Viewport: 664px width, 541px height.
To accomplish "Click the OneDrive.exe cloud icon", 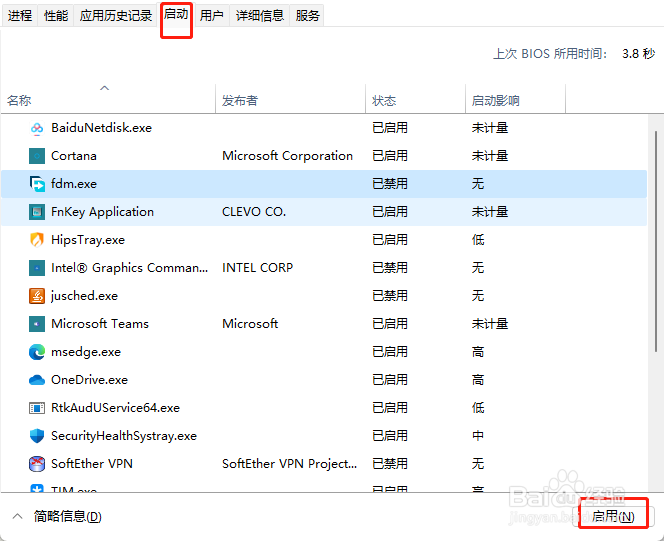I will coord(37,380).
